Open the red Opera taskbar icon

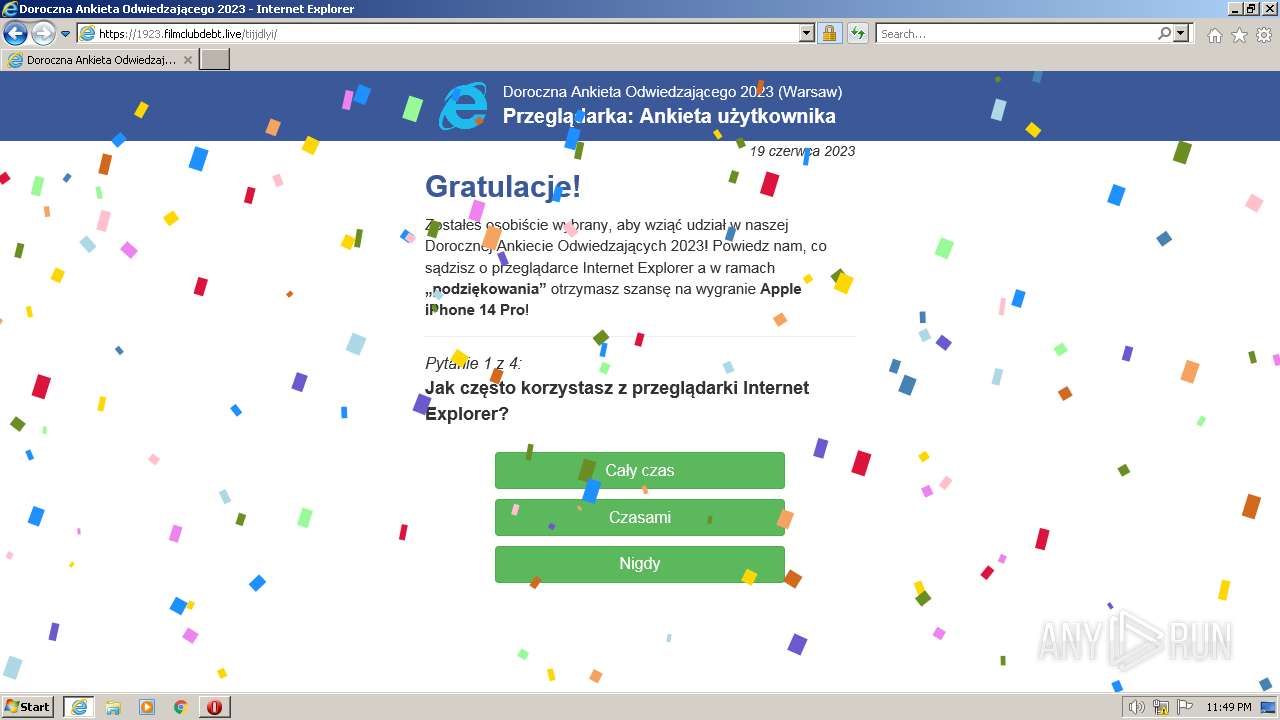pyautogui.click(x=215, y=707)
